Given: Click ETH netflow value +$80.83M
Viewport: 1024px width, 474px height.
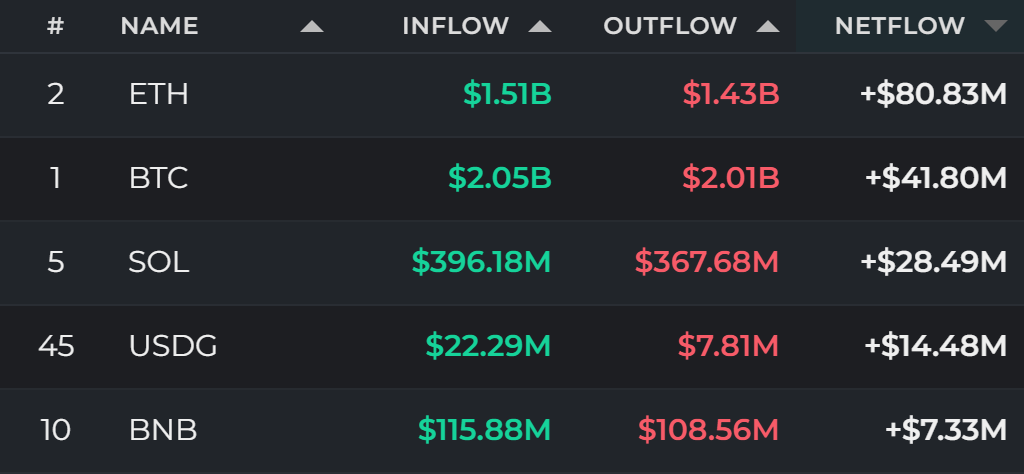Looking at the screenshot, I should click(x=933, y=95).
